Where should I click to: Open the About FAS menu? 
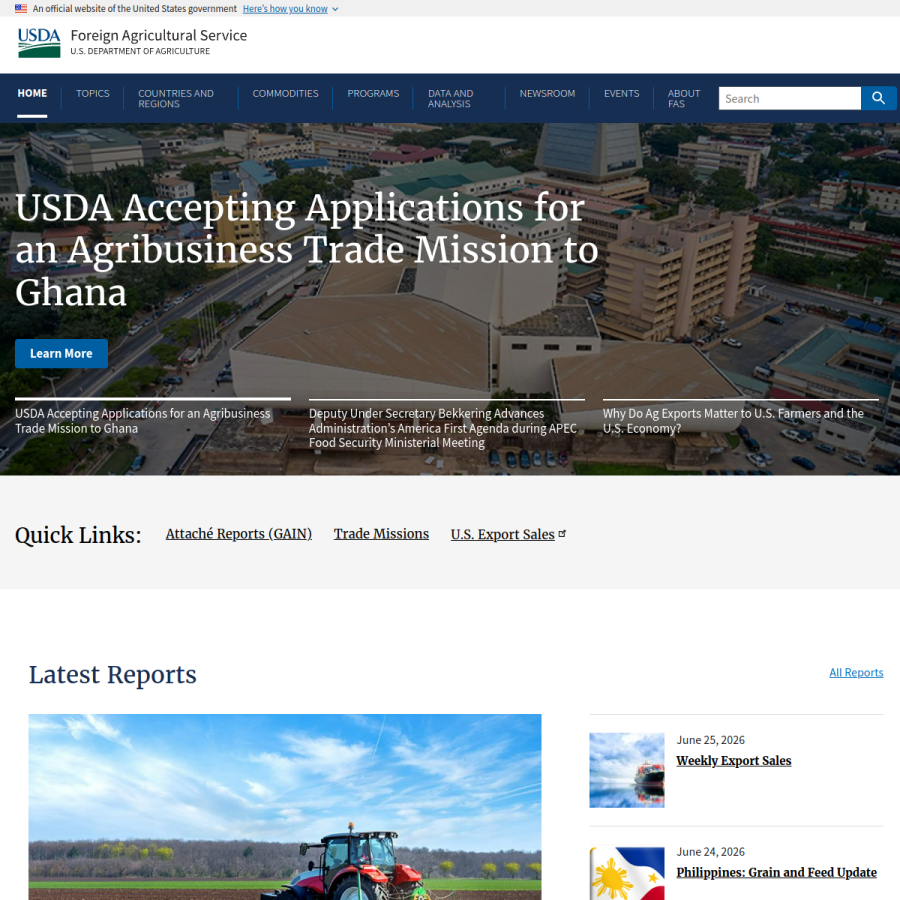pos(684,98)
